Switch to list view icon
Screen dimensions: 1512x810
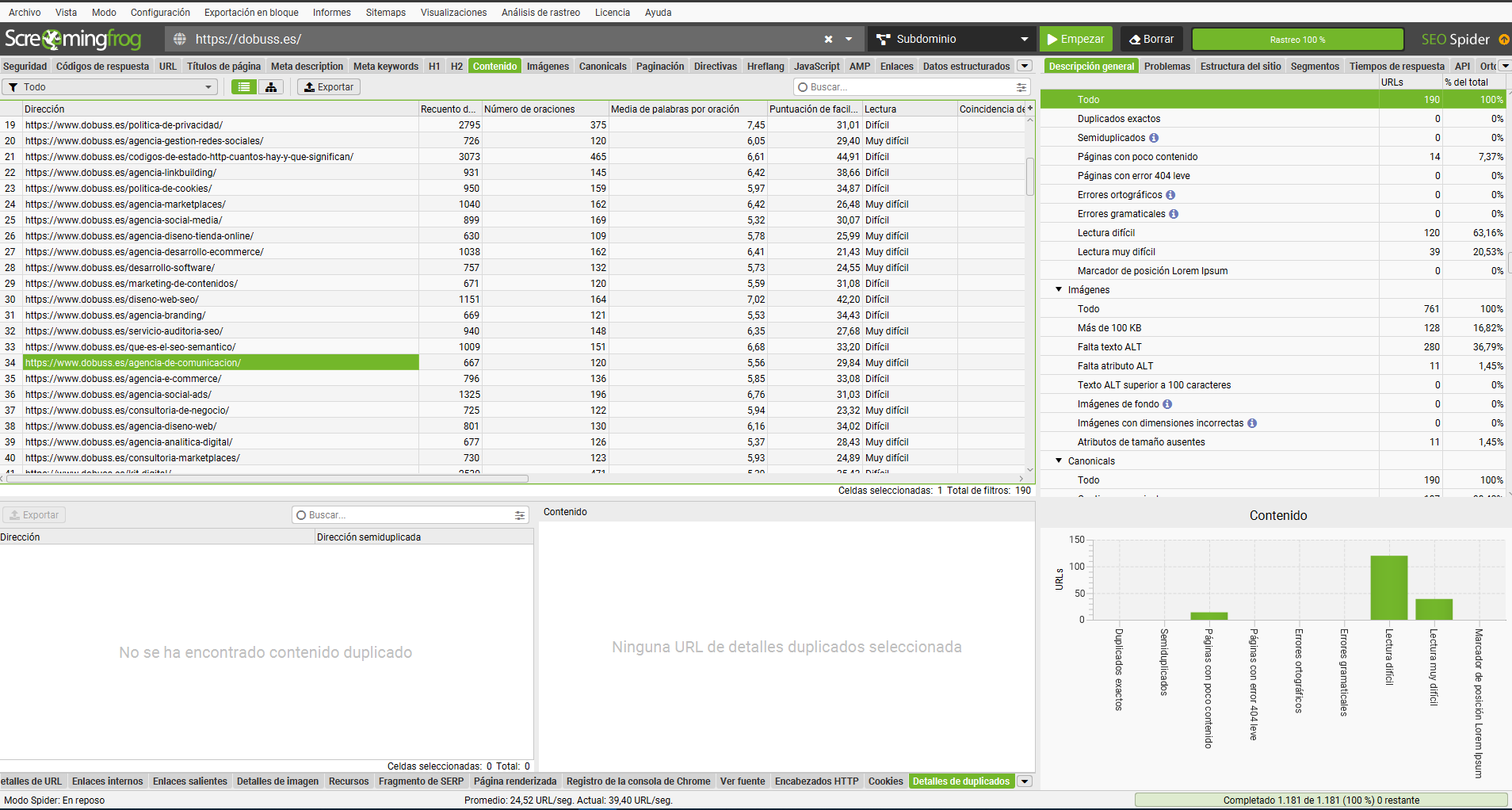pyautogui.click(x=244, y=86)
